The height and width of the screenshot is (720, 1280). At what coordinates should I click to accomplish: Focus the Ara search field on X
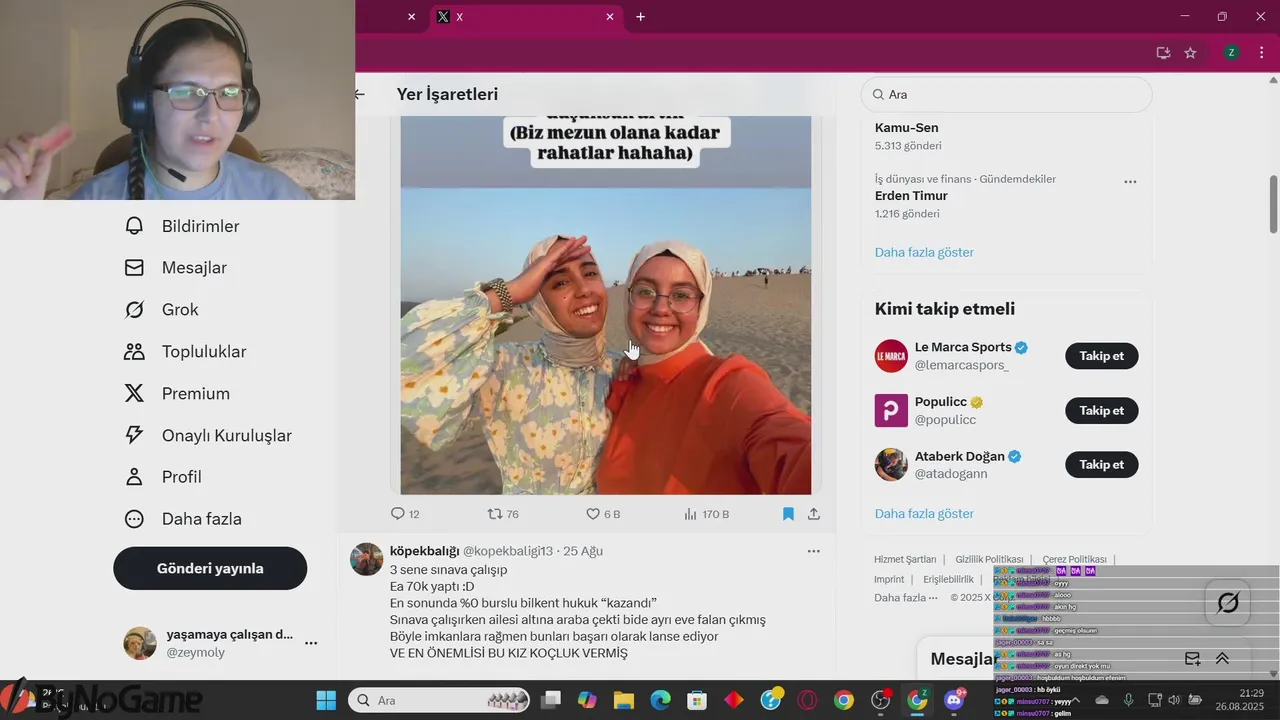click(1007, 94)
